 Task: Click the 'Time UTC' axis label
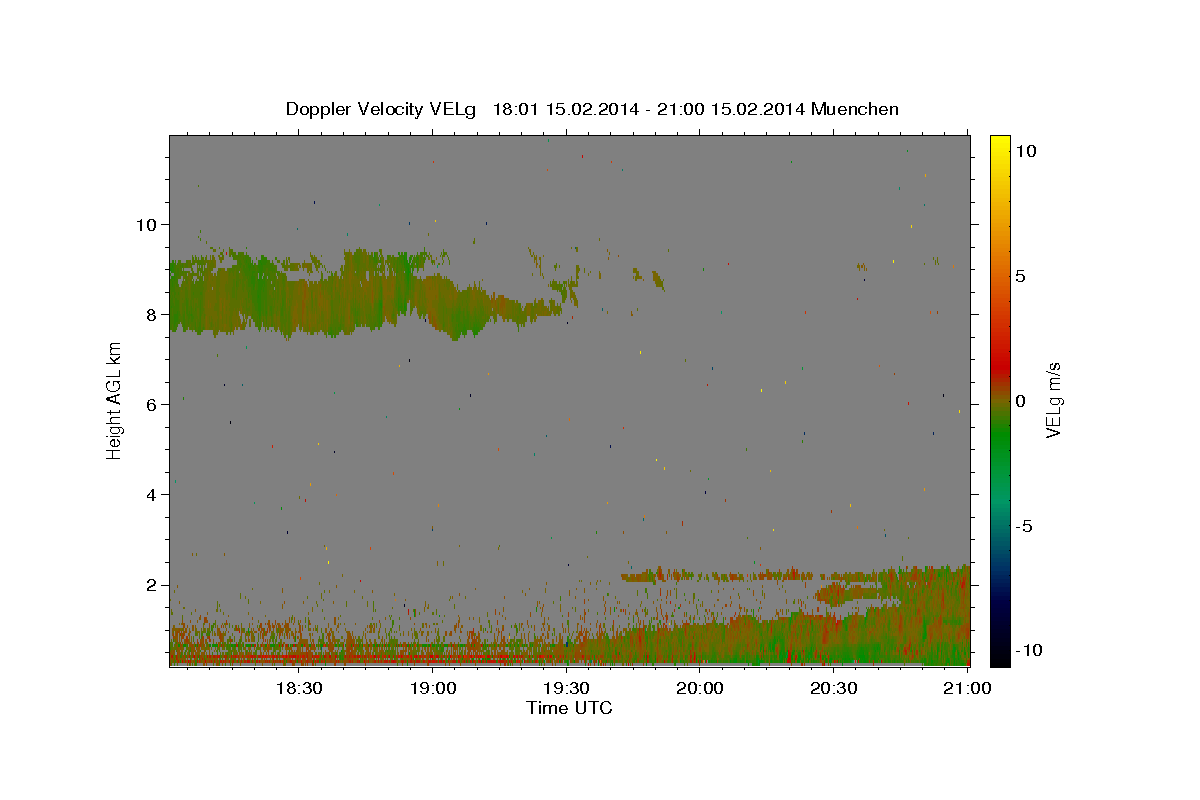[x=569, y=708]
